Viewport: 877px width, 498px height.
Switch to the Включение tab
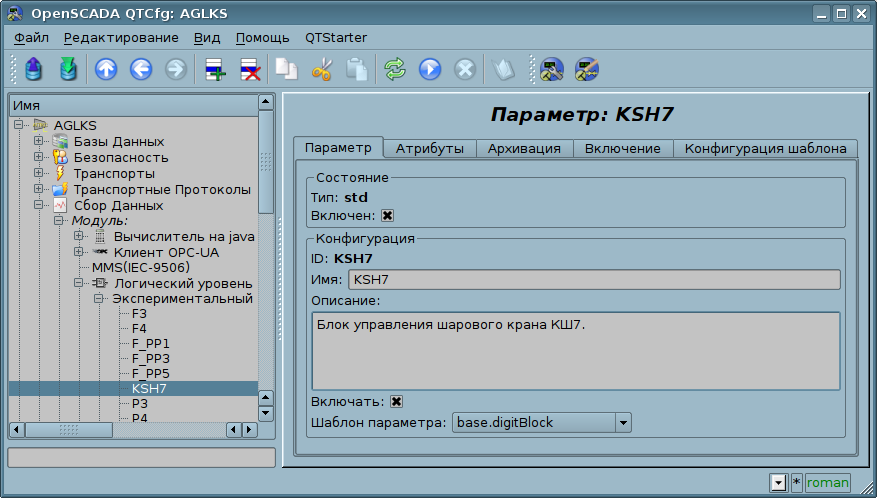coord(623,148)
